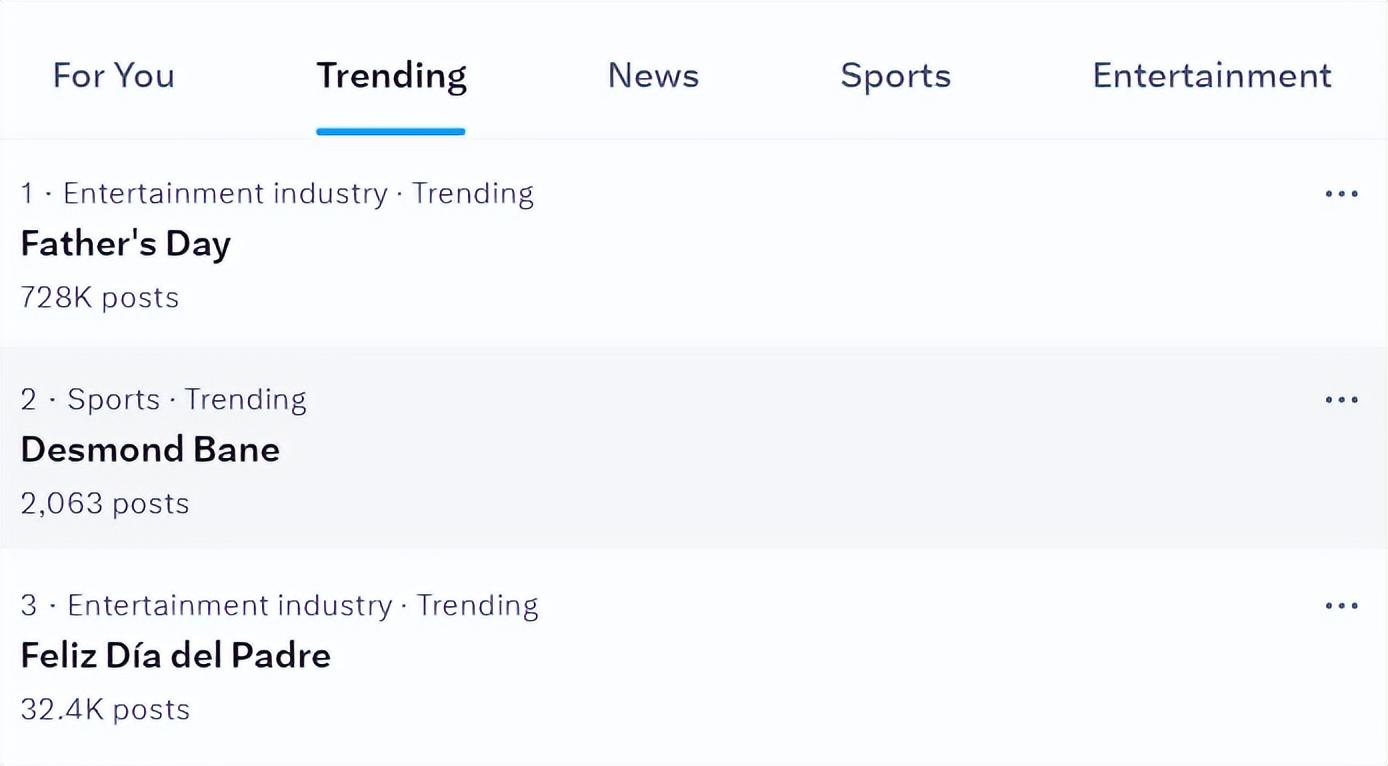Go to the News tab

point(653,76)
